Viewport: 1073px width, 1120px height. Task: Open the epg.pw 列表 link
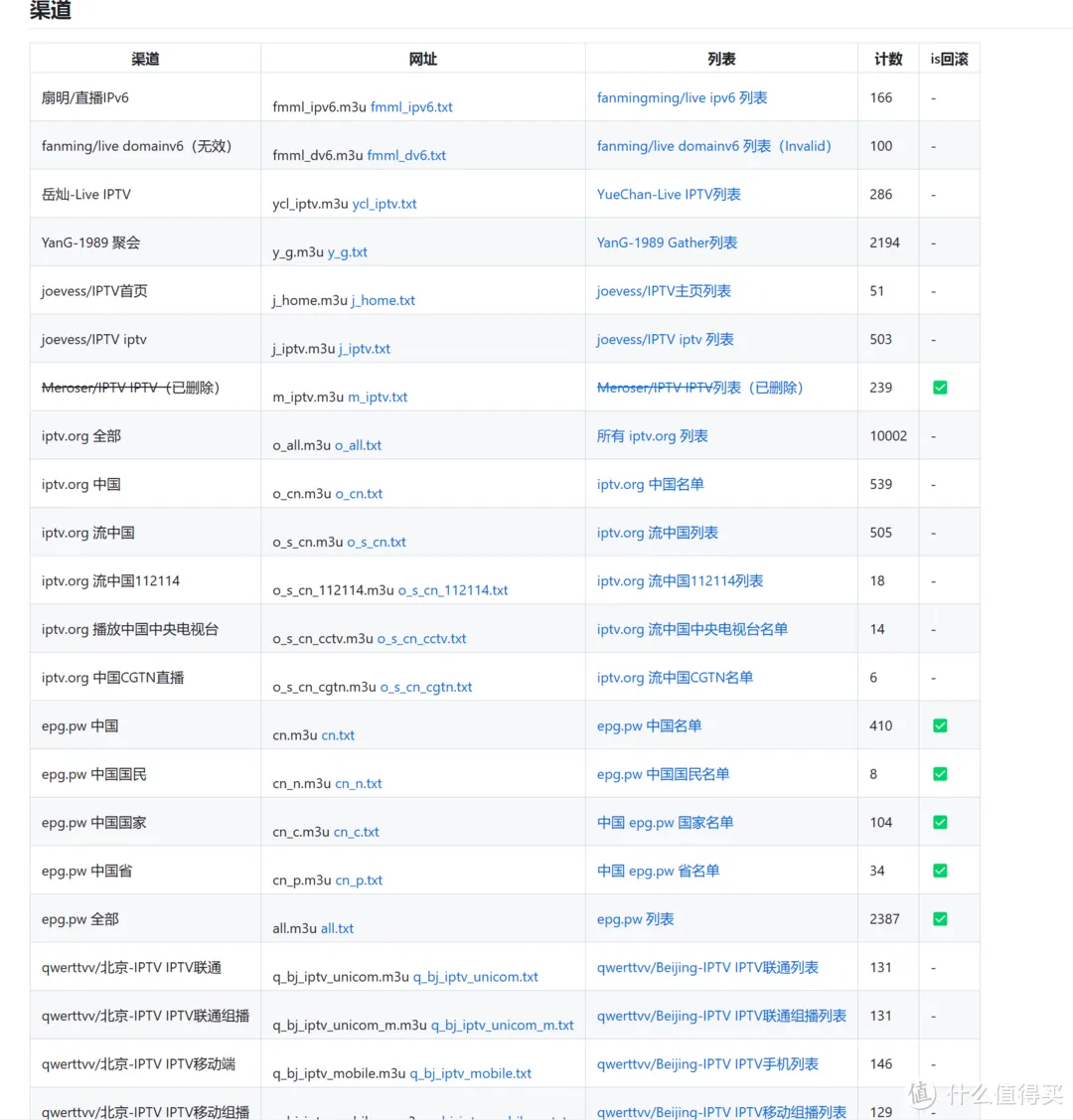636,919
